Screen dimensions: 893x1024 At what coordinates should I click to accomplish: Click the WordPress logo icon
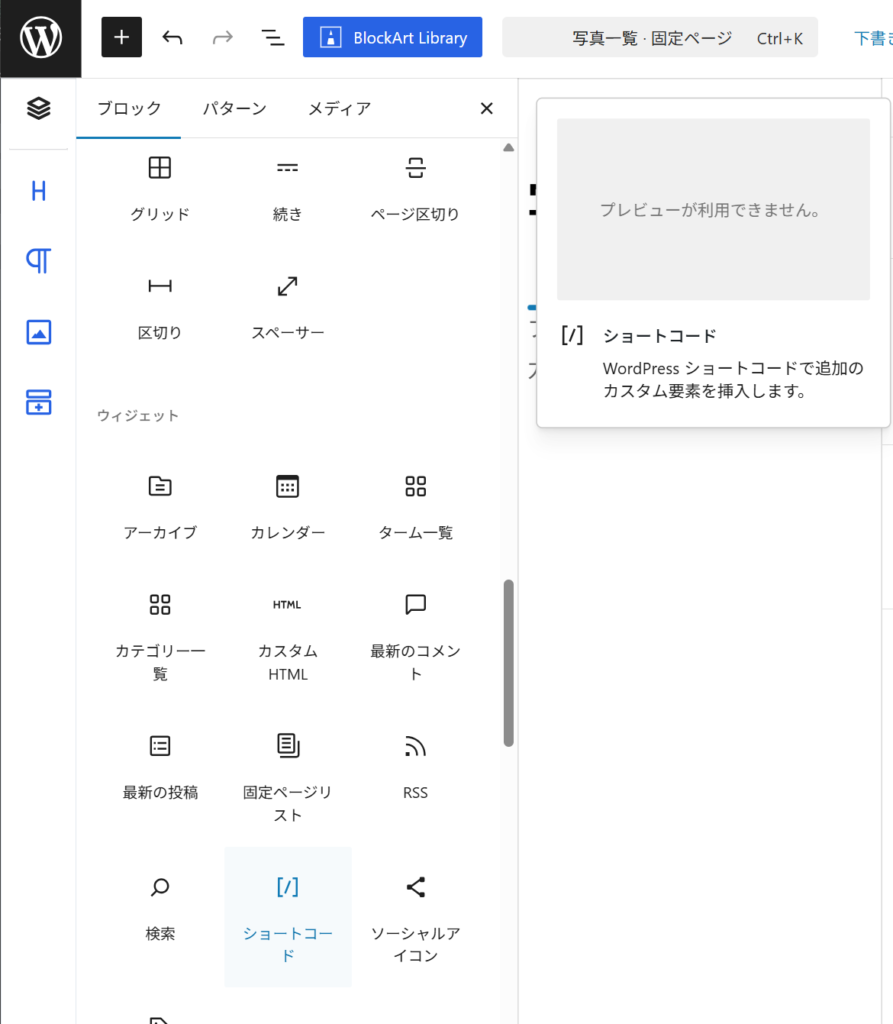coord(41,38)
